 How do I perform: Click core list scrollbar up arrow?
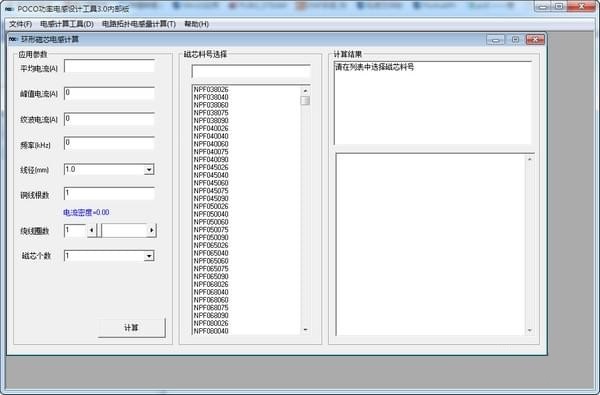[305, 91]
